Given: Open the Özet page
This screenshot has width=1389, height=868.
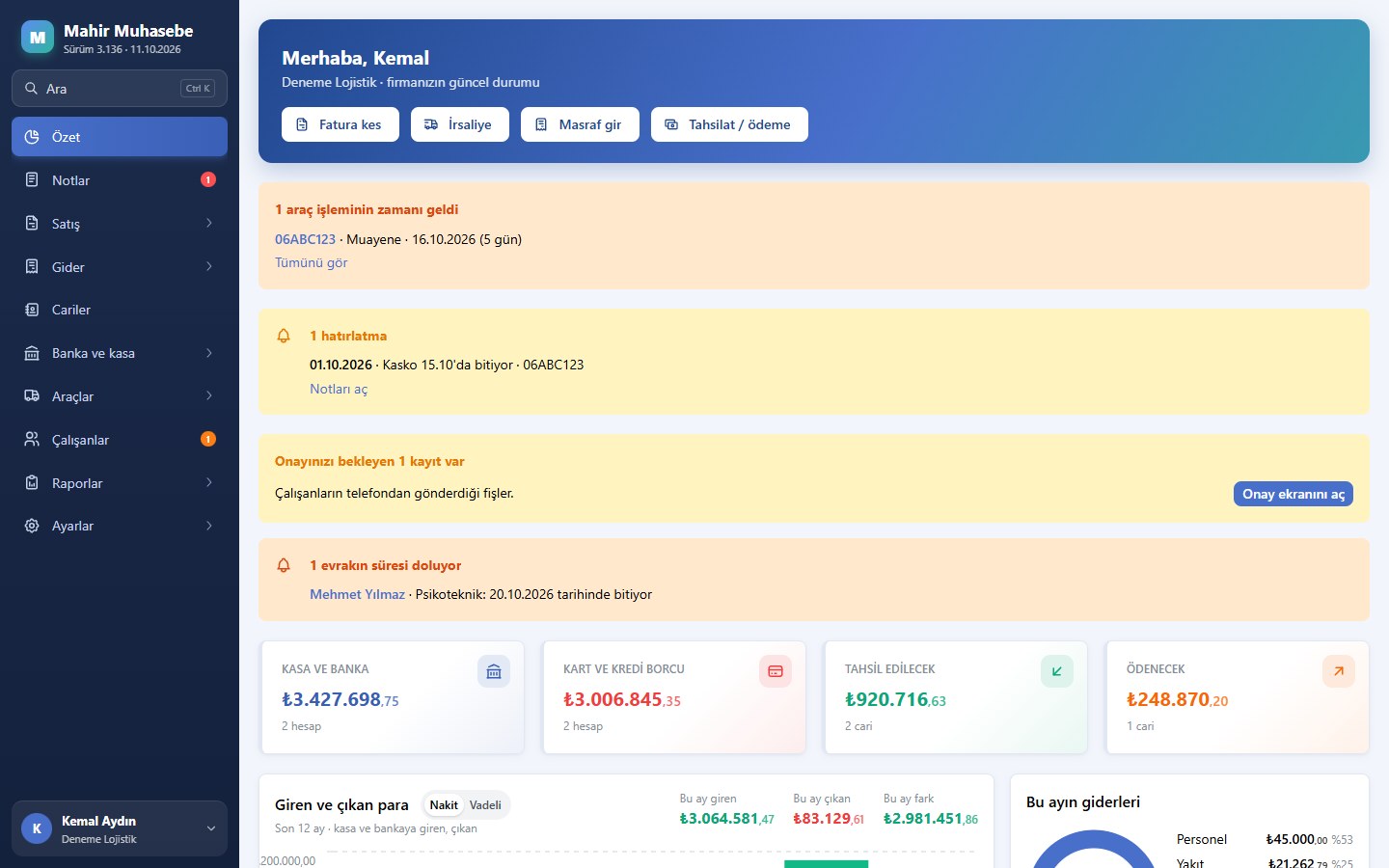Looking at the screenshot, I should pyautogui.click(x=120, y=137).
